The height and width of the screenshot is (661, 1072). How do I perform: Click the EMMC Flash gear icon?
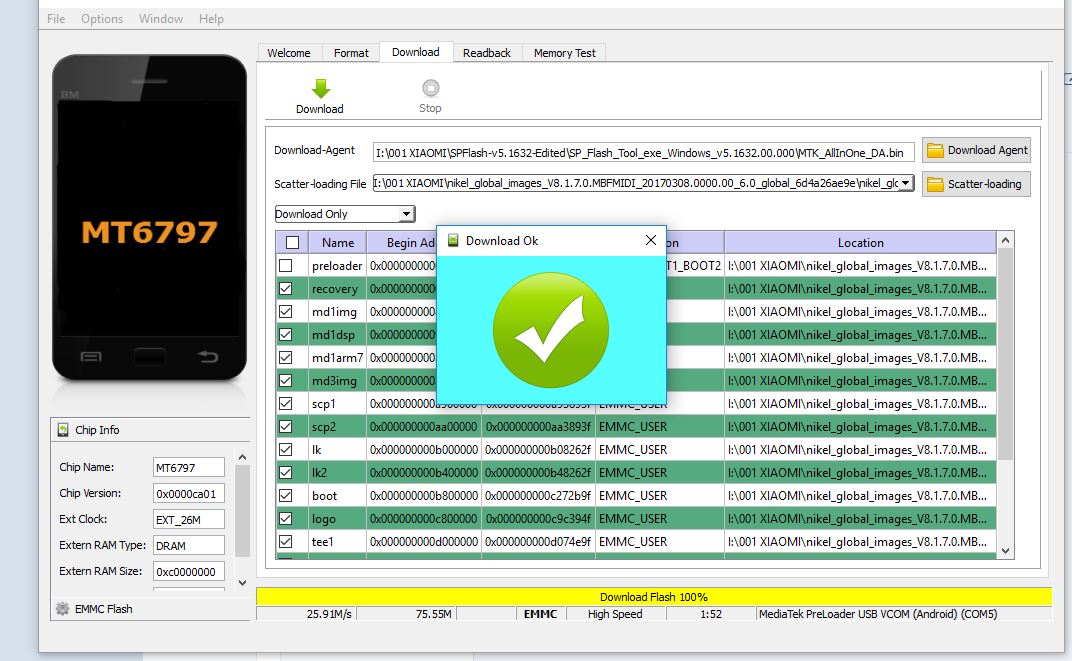click(x=63, y=609)
